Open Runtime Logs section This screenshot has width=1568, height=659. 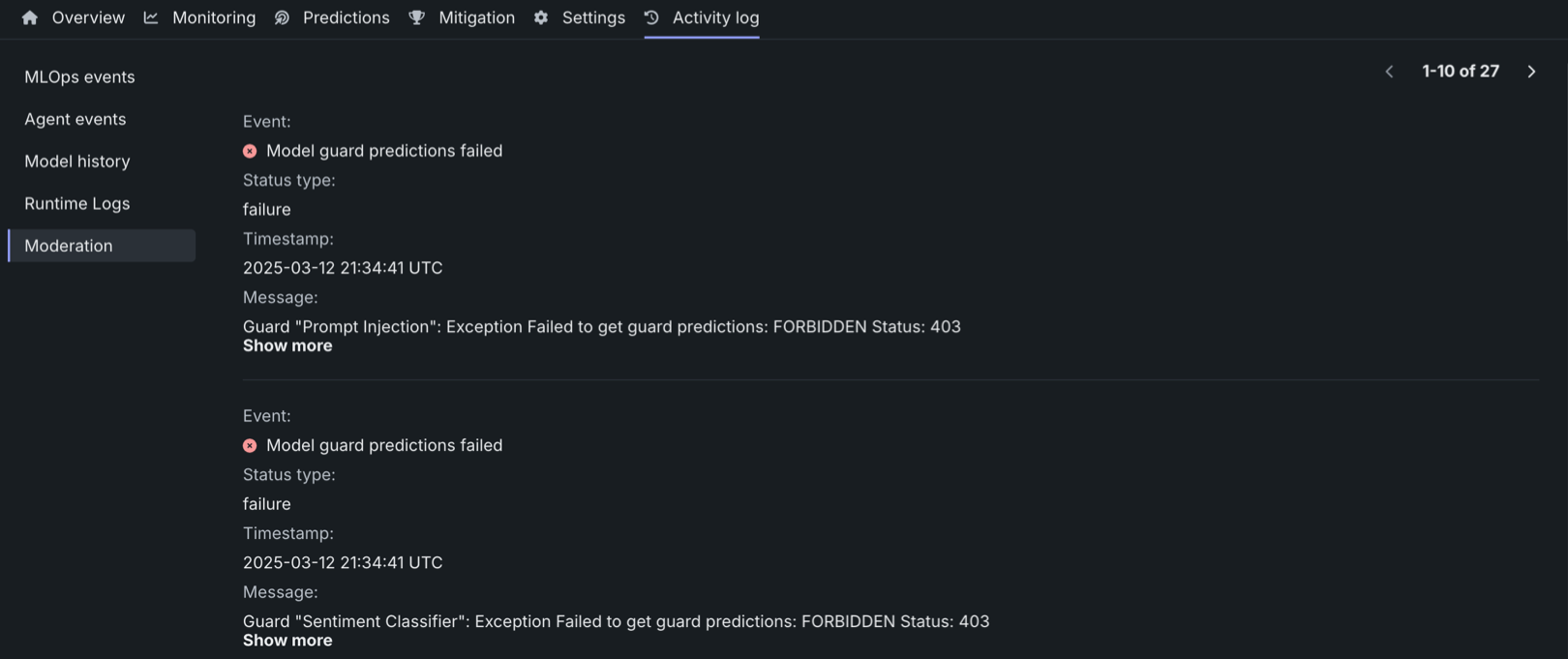[77, 203]
